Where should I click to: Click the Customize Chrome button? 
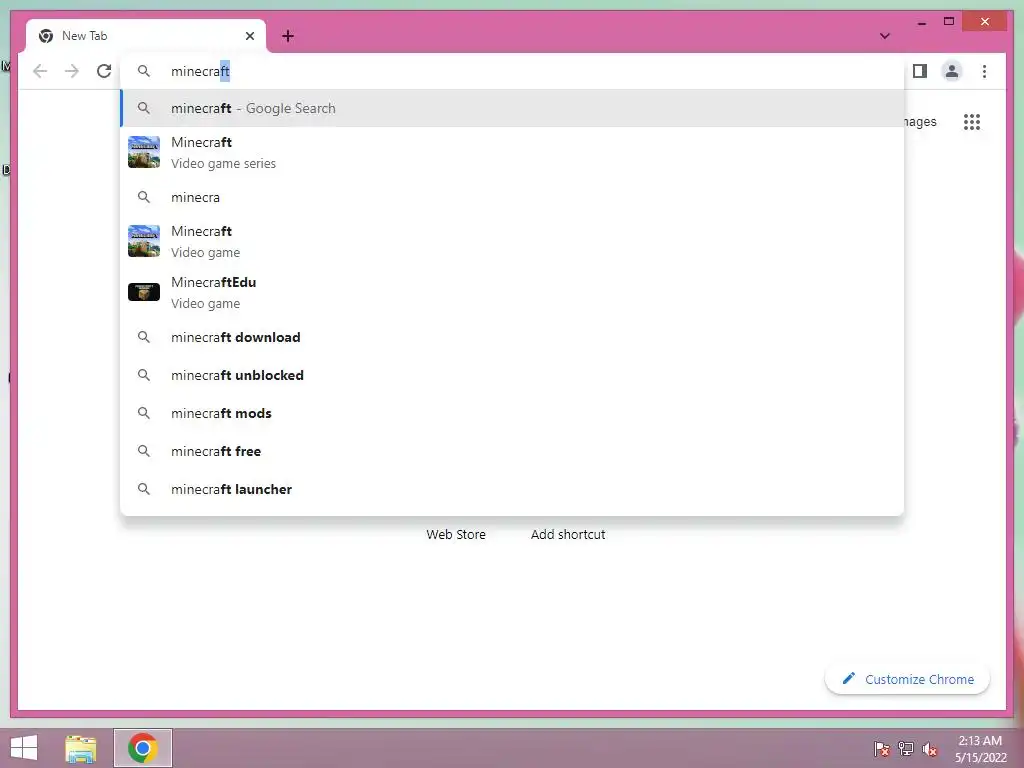[907, 679]
